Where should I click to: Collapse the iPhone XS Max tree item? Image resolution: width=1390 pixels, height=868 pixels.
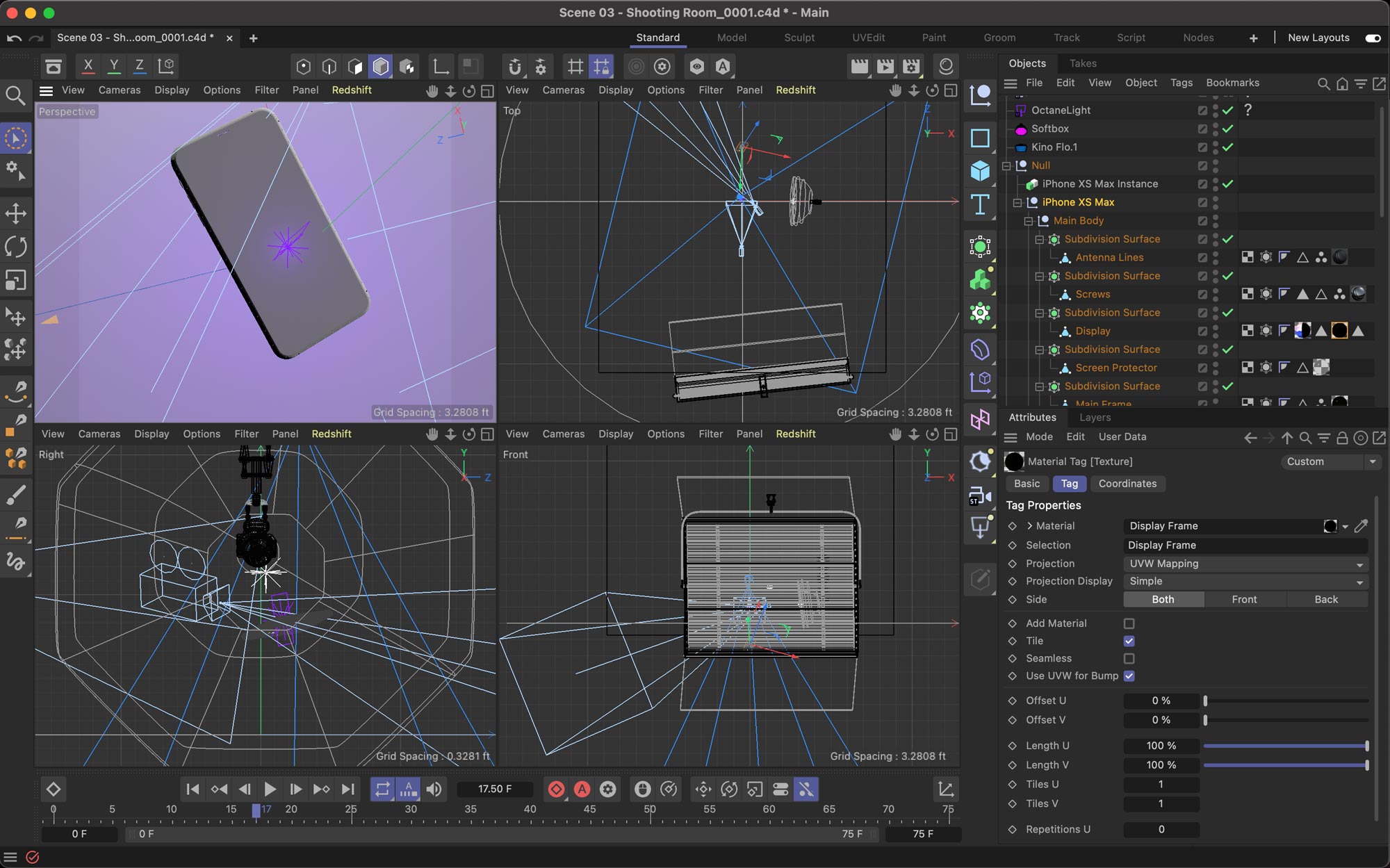click(x=1017, y=202)
